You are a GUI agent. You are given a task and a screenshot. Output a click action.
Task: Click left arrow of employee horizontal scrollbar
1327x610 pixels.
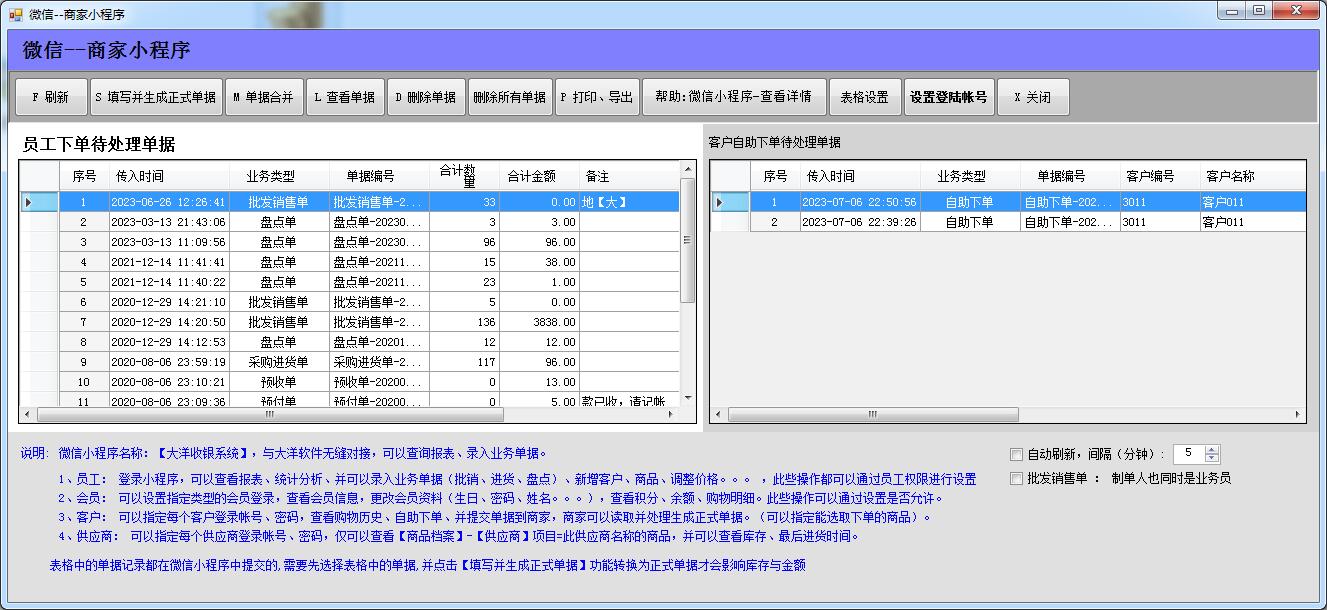(27, 414)
